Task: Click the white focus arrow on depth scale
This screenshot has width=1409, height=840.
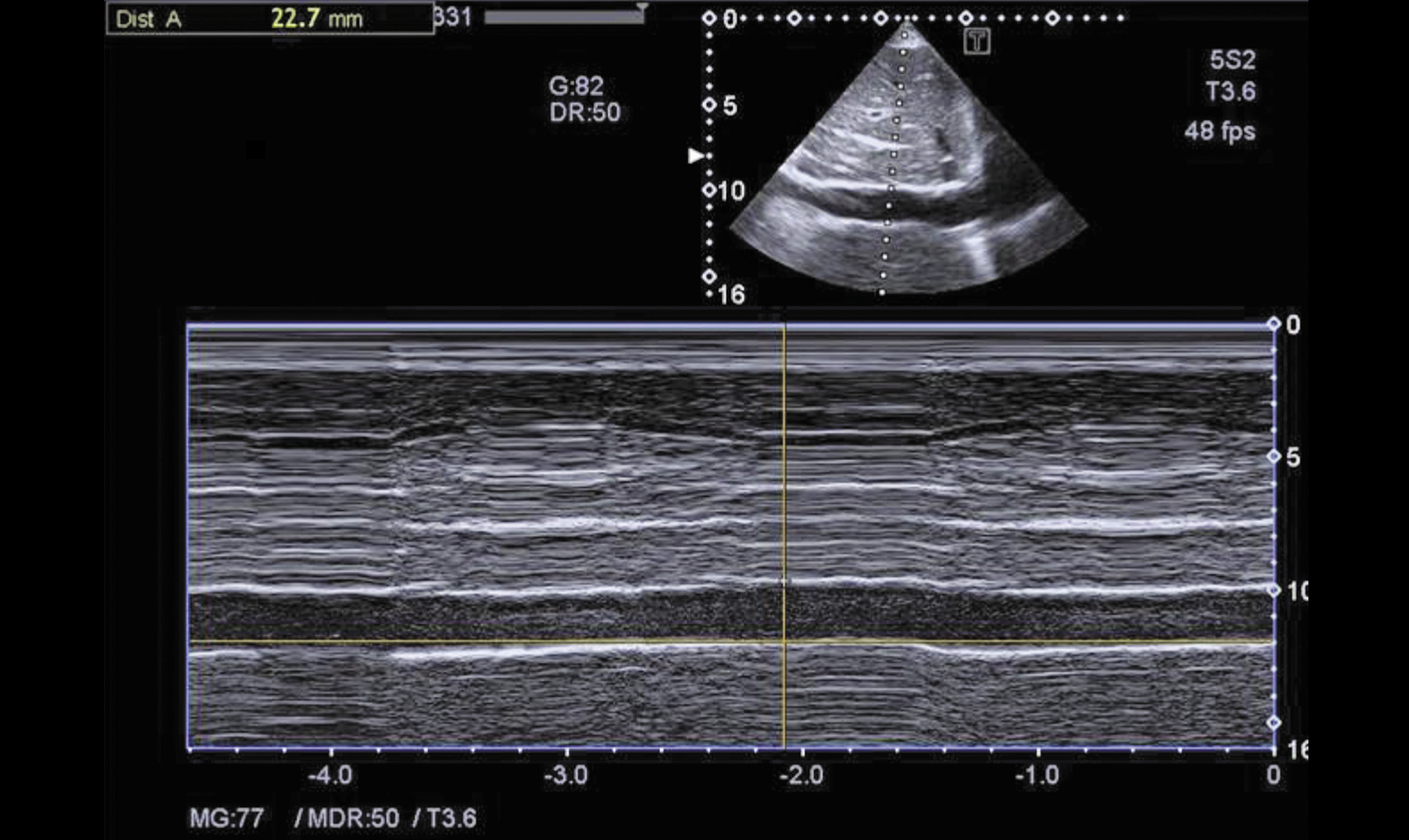Action: coord(695,156)
